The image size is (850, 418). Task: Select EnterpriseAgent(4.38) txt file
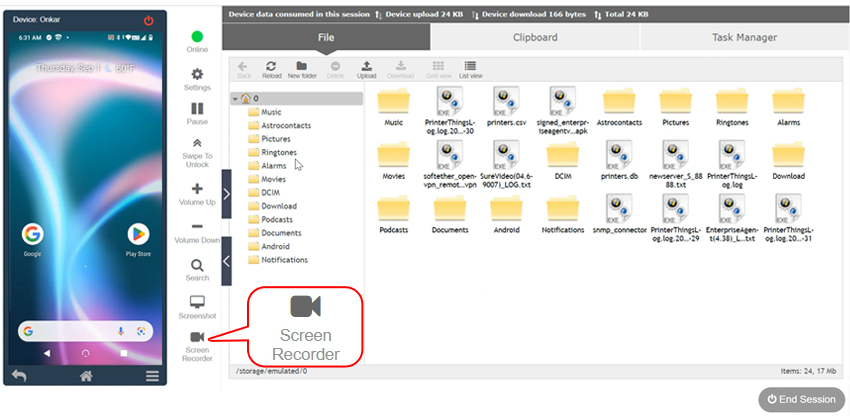point(732,218)
